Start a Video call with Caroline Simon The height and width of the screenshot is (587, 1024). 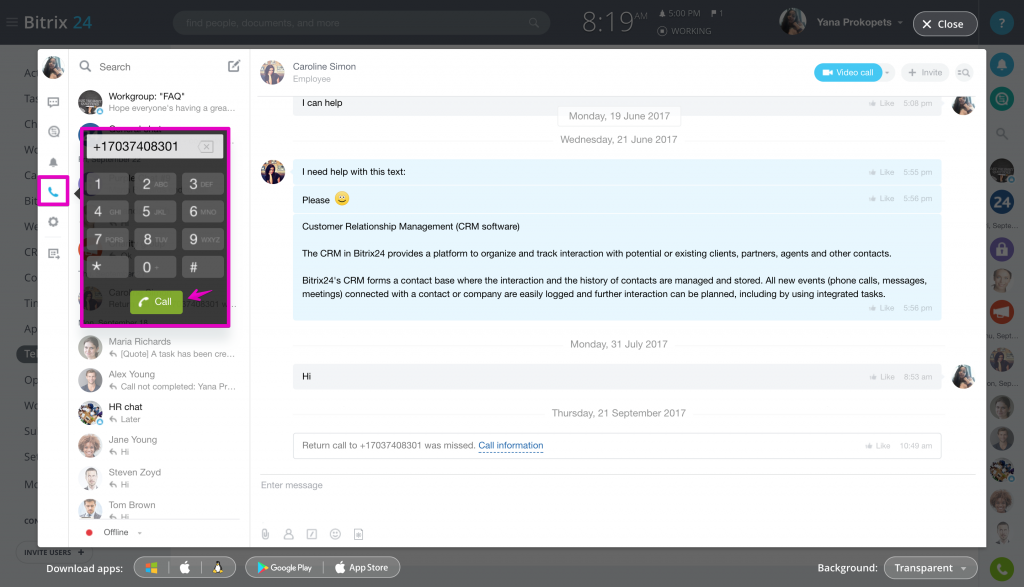point(848,72)
